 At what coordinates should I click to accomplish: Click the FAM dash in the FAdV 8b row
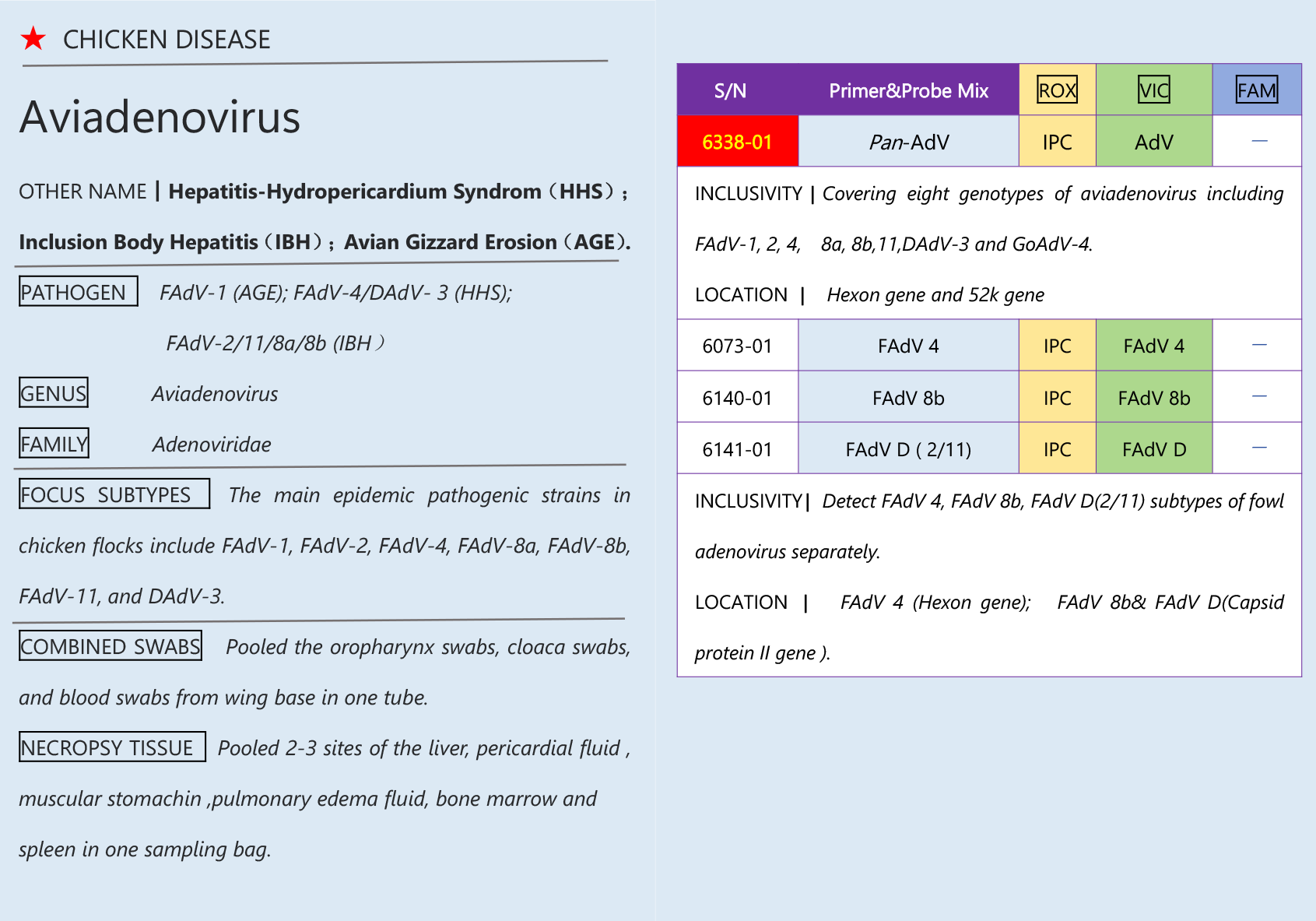[1259, 396]
